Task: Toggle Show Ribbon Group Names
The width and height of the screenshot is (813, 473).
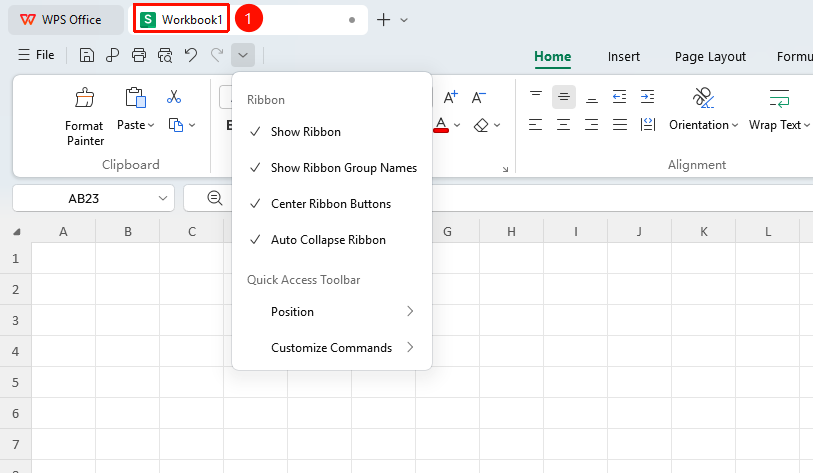Action: pos(332,168)
